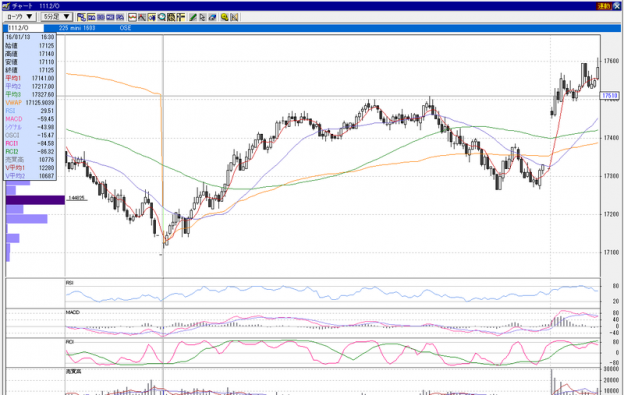Click the 1112/O symbol code input field
This screenshot has width=624, height=395.
(25, 28)
